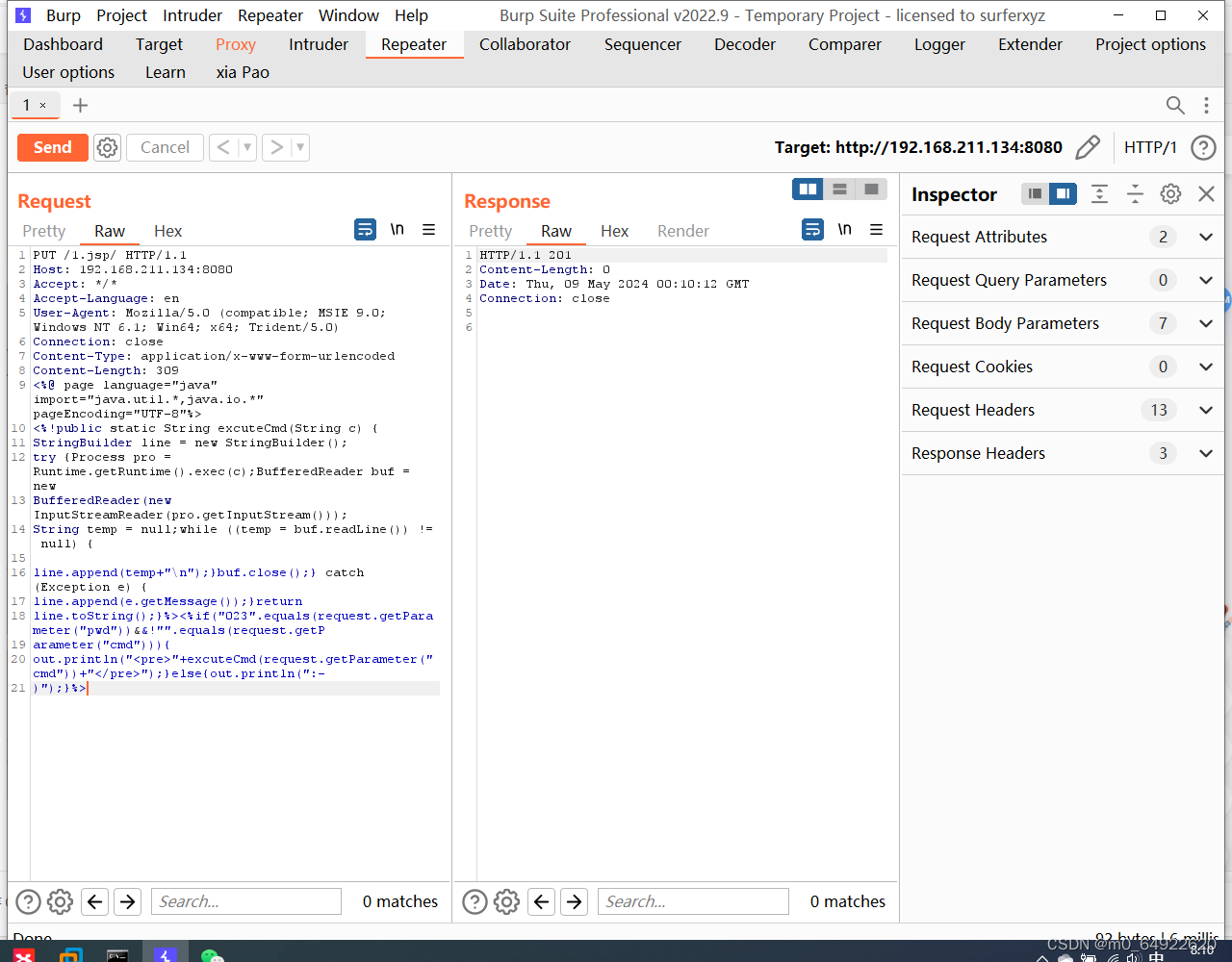1232x962 pixels.
Task: Open dropdown next to forward history arrow
Action: point(299,147)
